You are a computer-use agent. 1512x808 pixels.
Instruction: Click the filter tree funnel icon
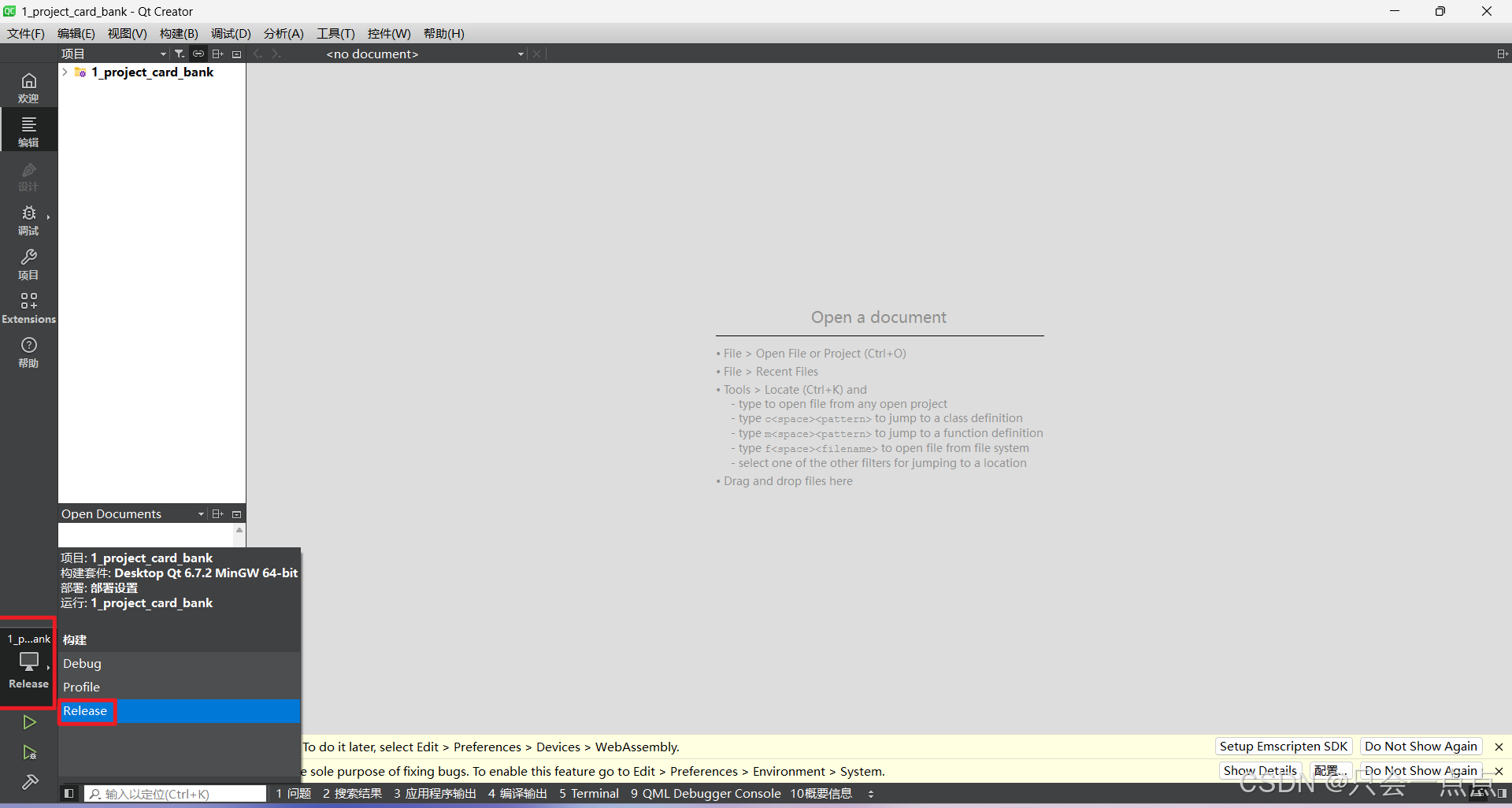point(180,54)
